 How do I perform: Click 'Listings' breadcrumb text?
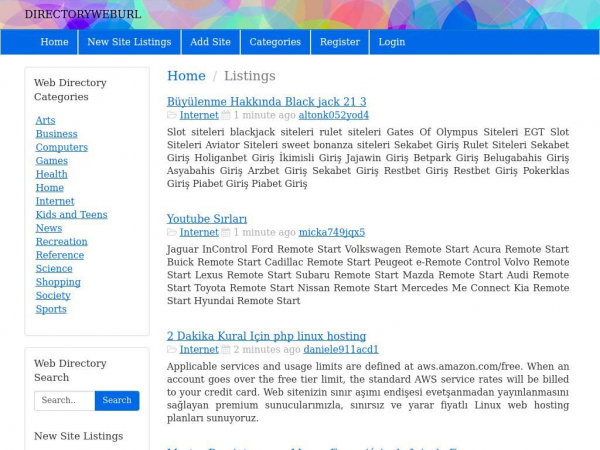(x=250, y=76)
